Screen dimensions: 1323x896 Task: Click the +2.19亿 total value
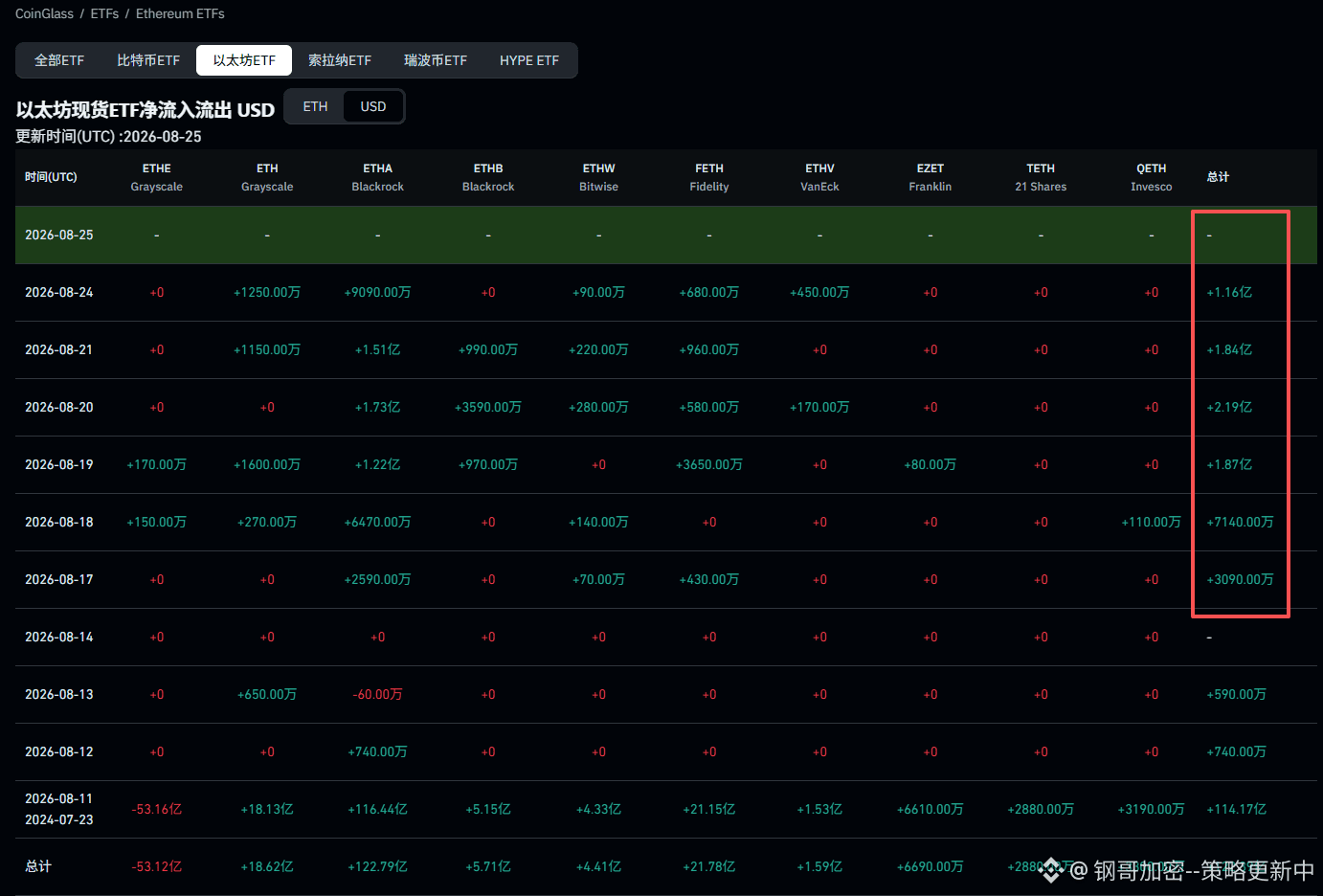(1229, 407)
